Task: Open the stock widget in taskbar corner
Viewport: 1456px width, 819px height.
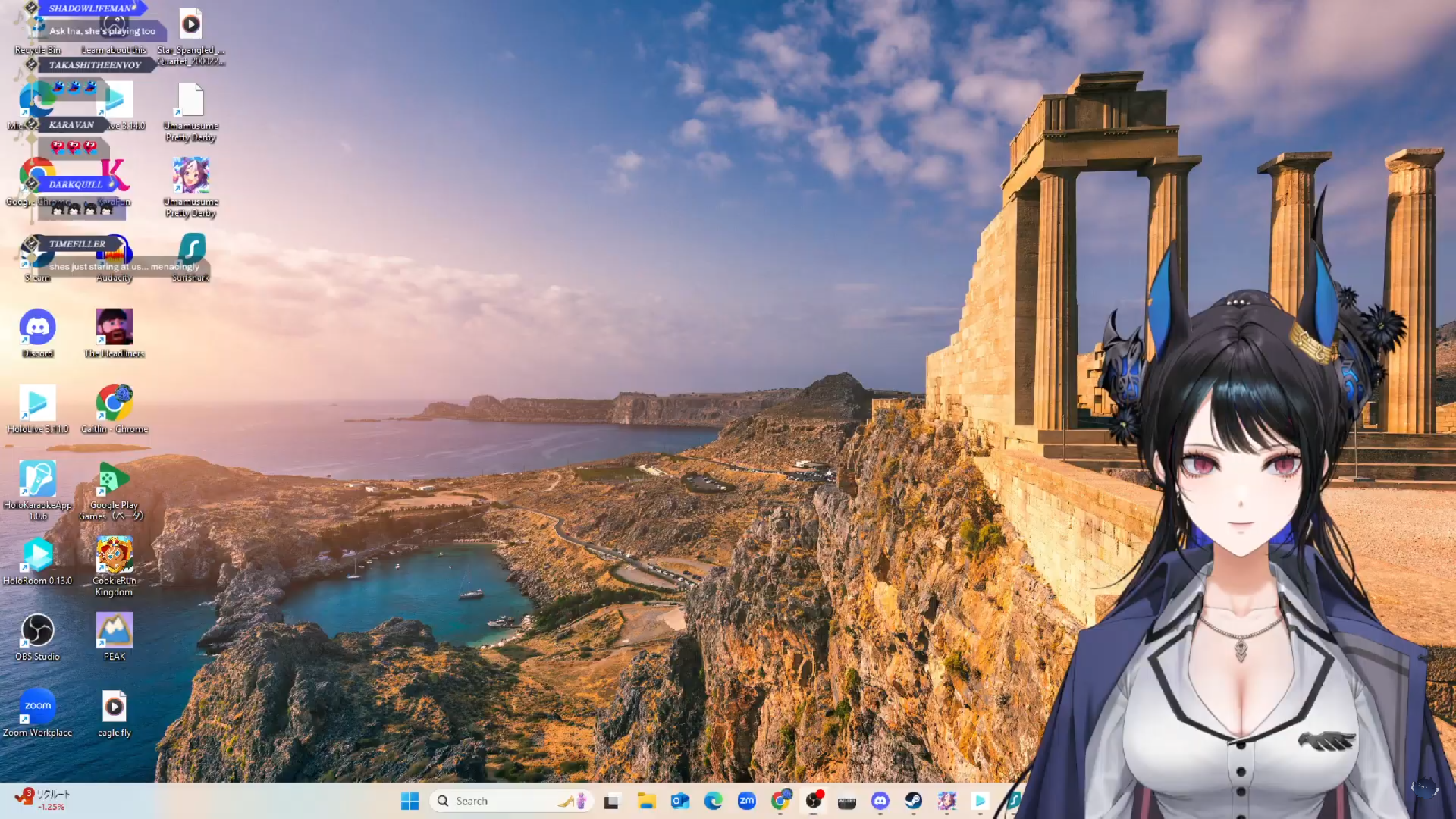Action: click(x=42, y=799)
